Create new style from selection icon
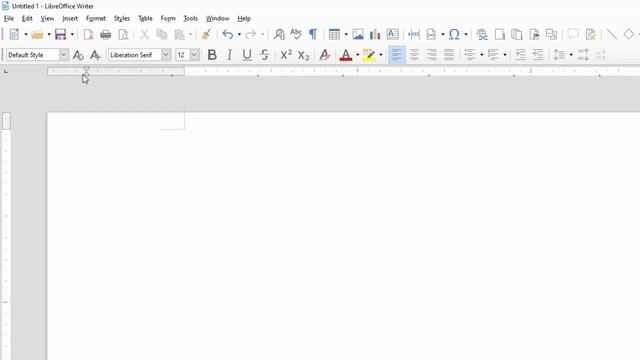 coord(95,55)
